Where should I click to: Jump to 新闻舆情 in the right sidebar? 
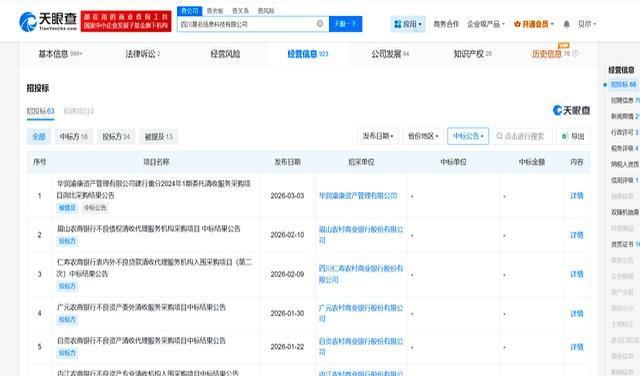pyautogui.click(x=625, y=116)
